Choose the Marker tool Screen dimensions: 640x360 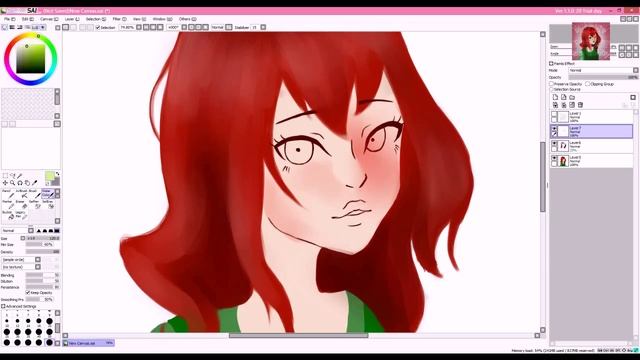[x=8, y=204]
